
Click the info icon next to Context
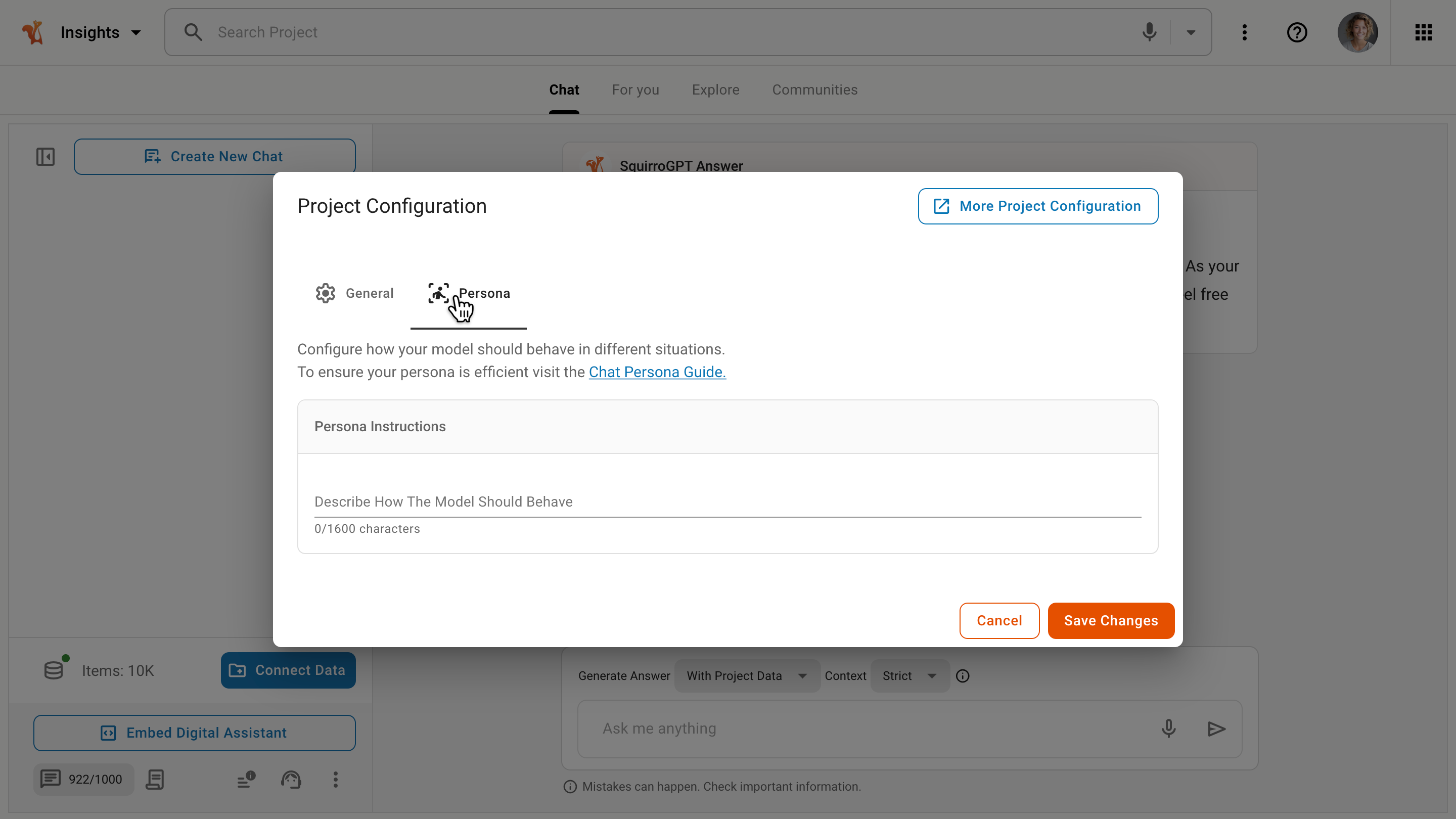963,675
